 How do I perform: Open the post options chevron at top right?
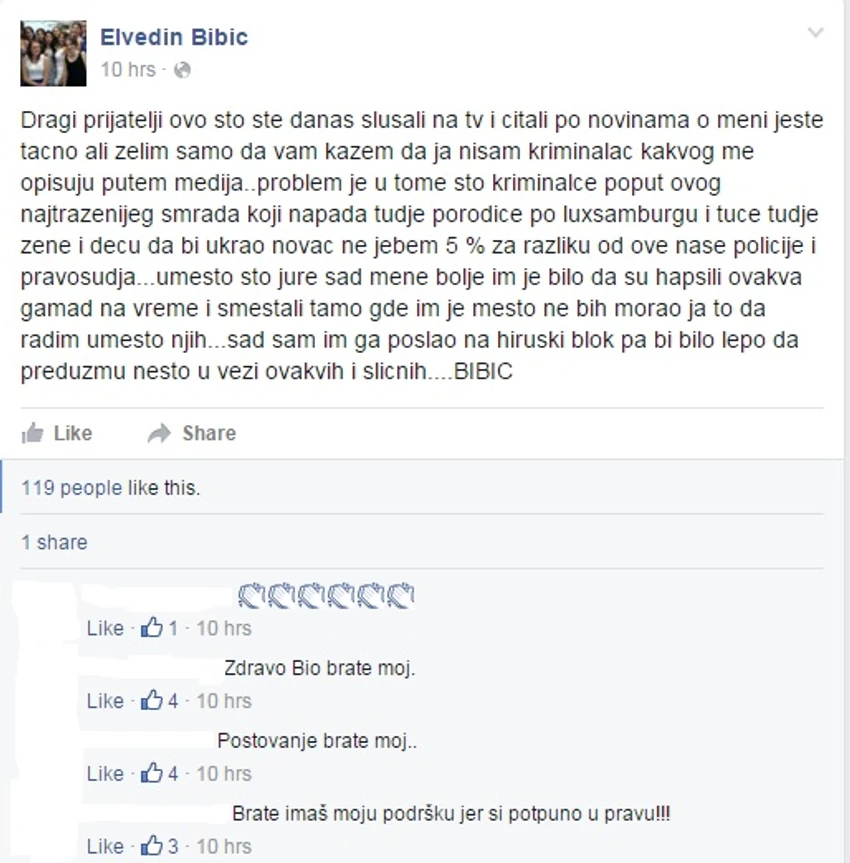815,32
